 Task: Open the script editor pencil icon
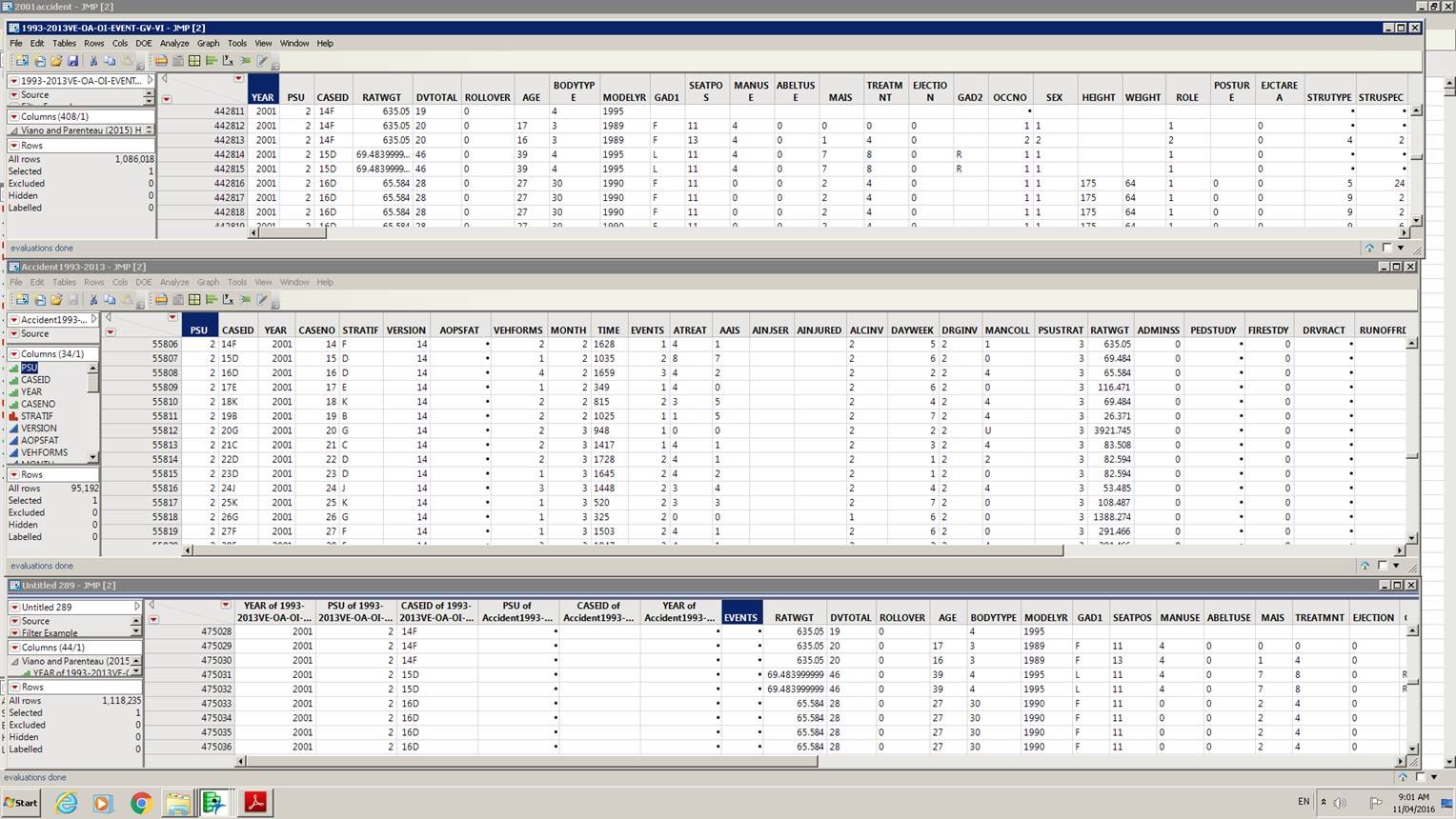point(261,61)
